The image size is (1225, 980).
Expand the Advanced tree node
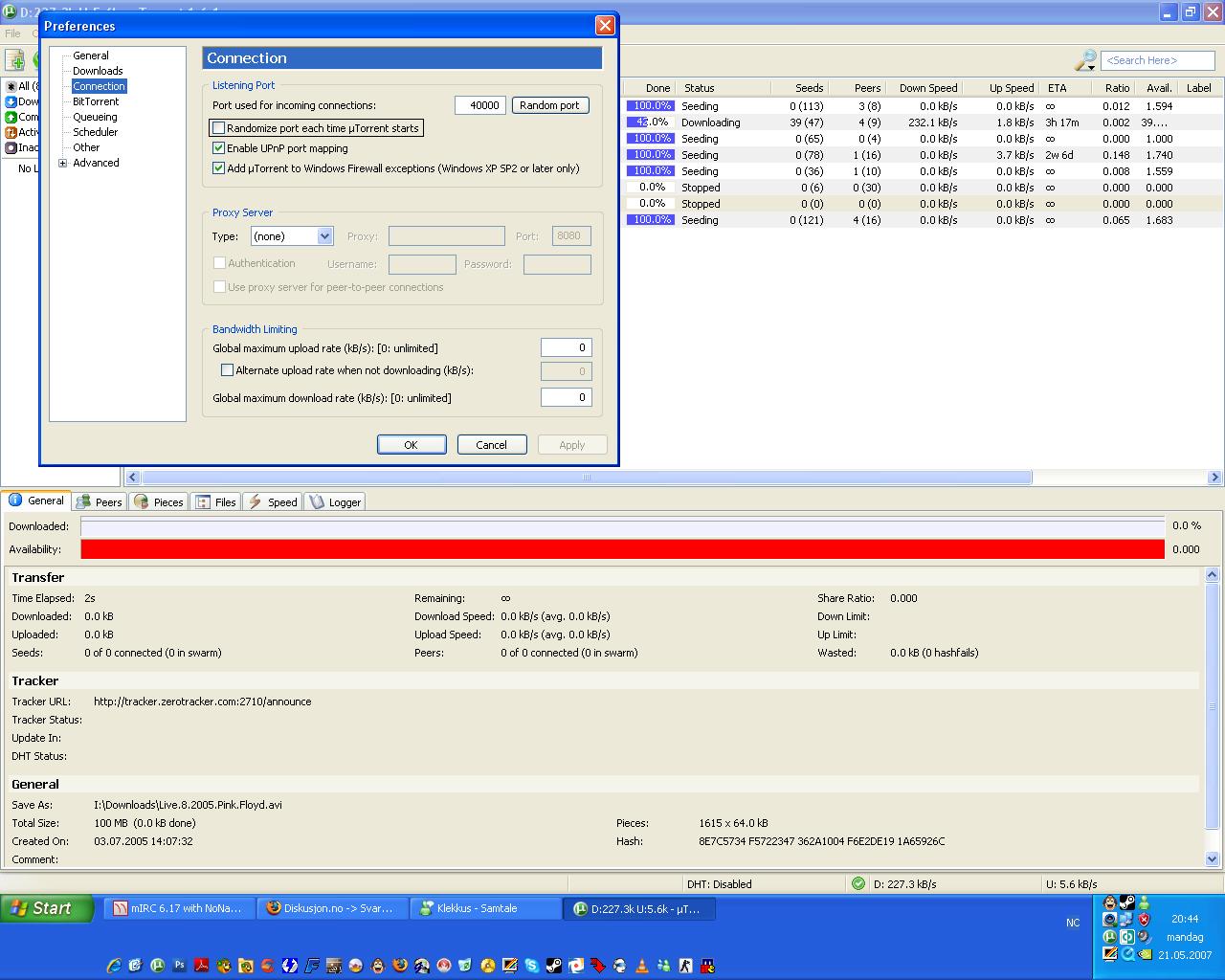pyautogui.click(x=63, y=163)
